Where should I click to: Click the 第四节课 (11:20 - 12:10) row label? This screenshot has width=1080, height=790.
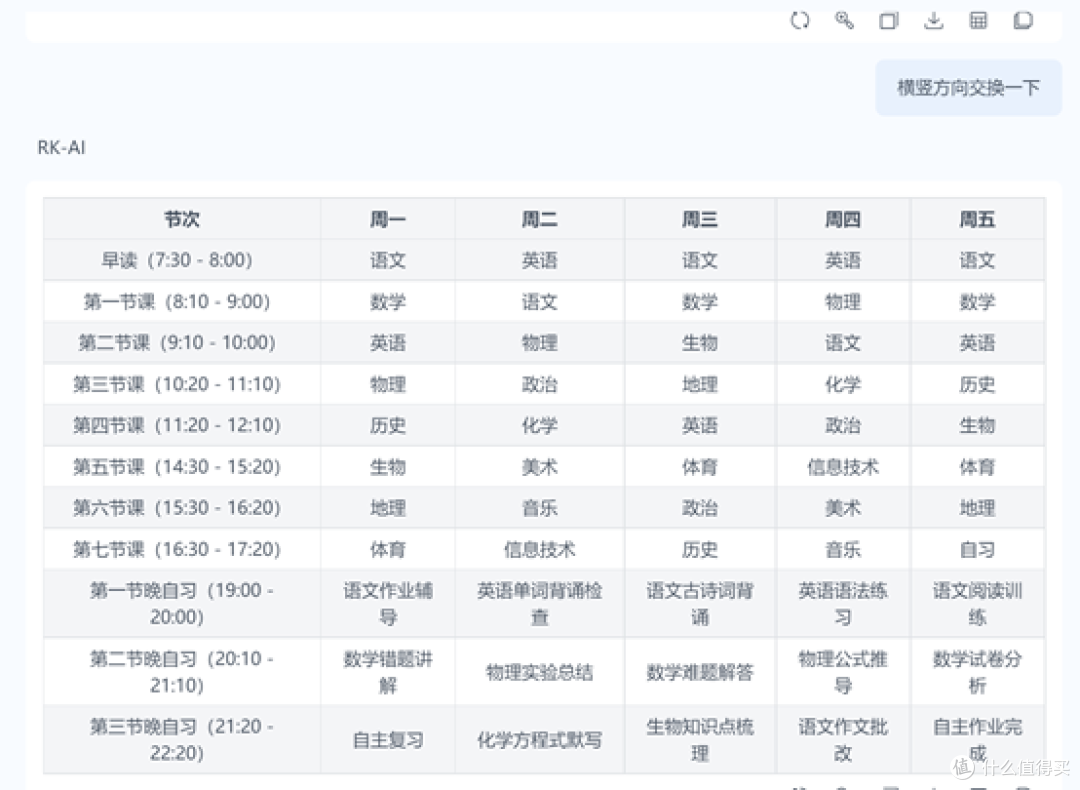[177, 426]
